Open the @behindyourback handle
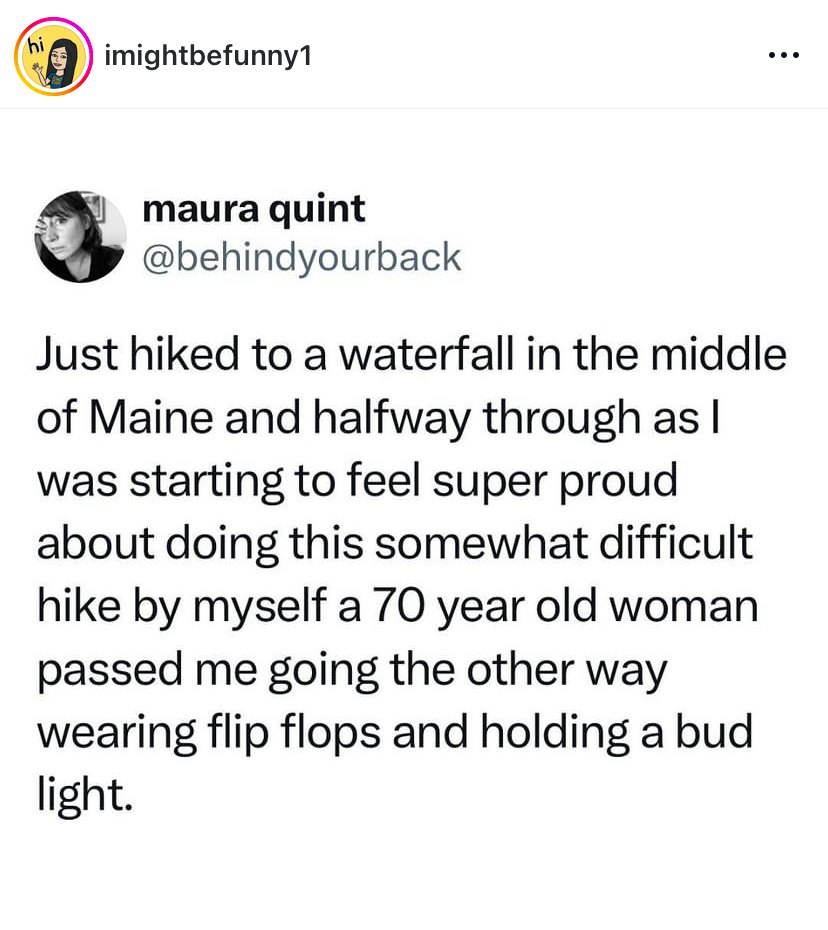 [302, 257]
